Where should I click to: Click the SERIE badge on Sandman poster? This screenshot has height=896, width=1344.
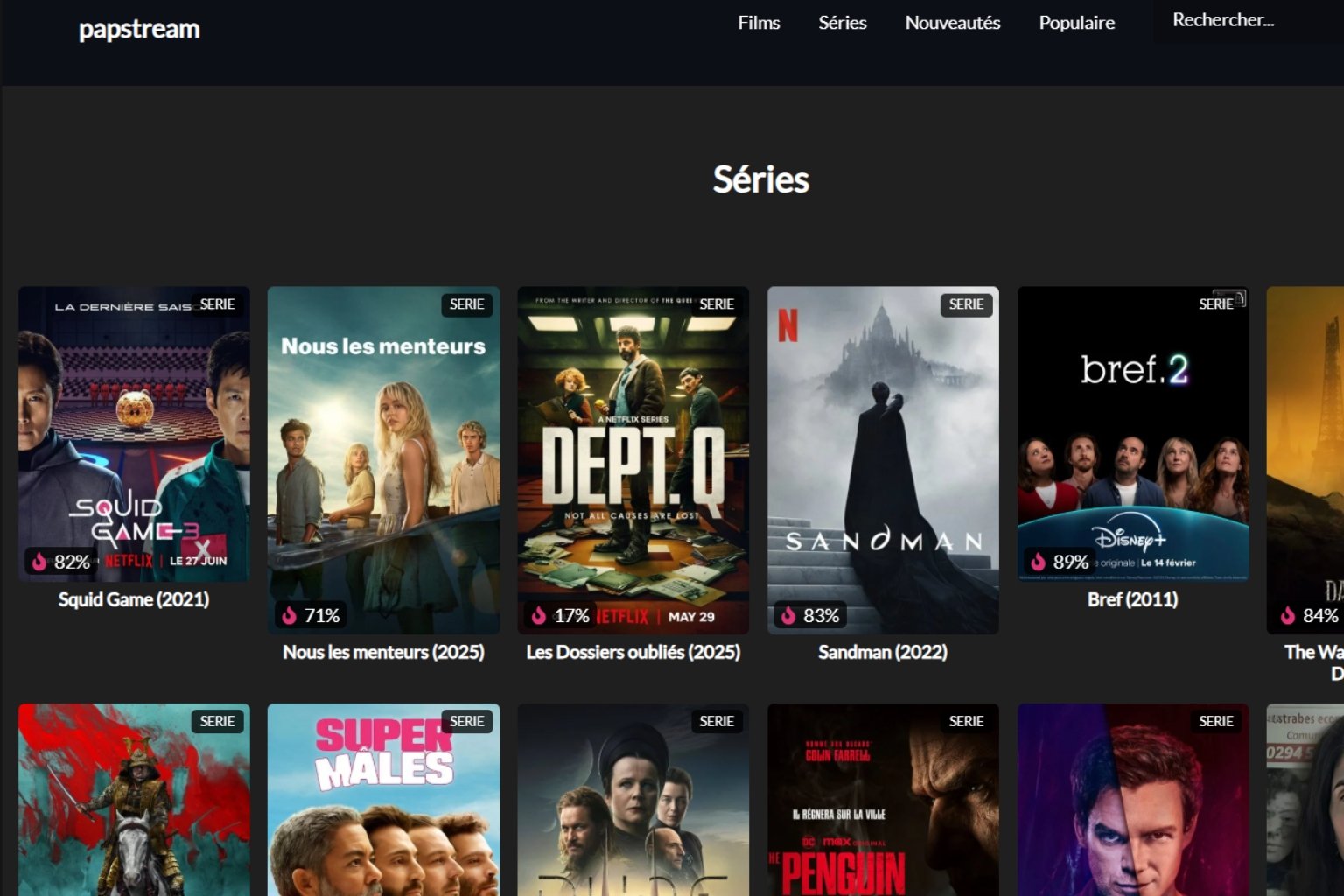pyautogui.click(x=966, y=304)
